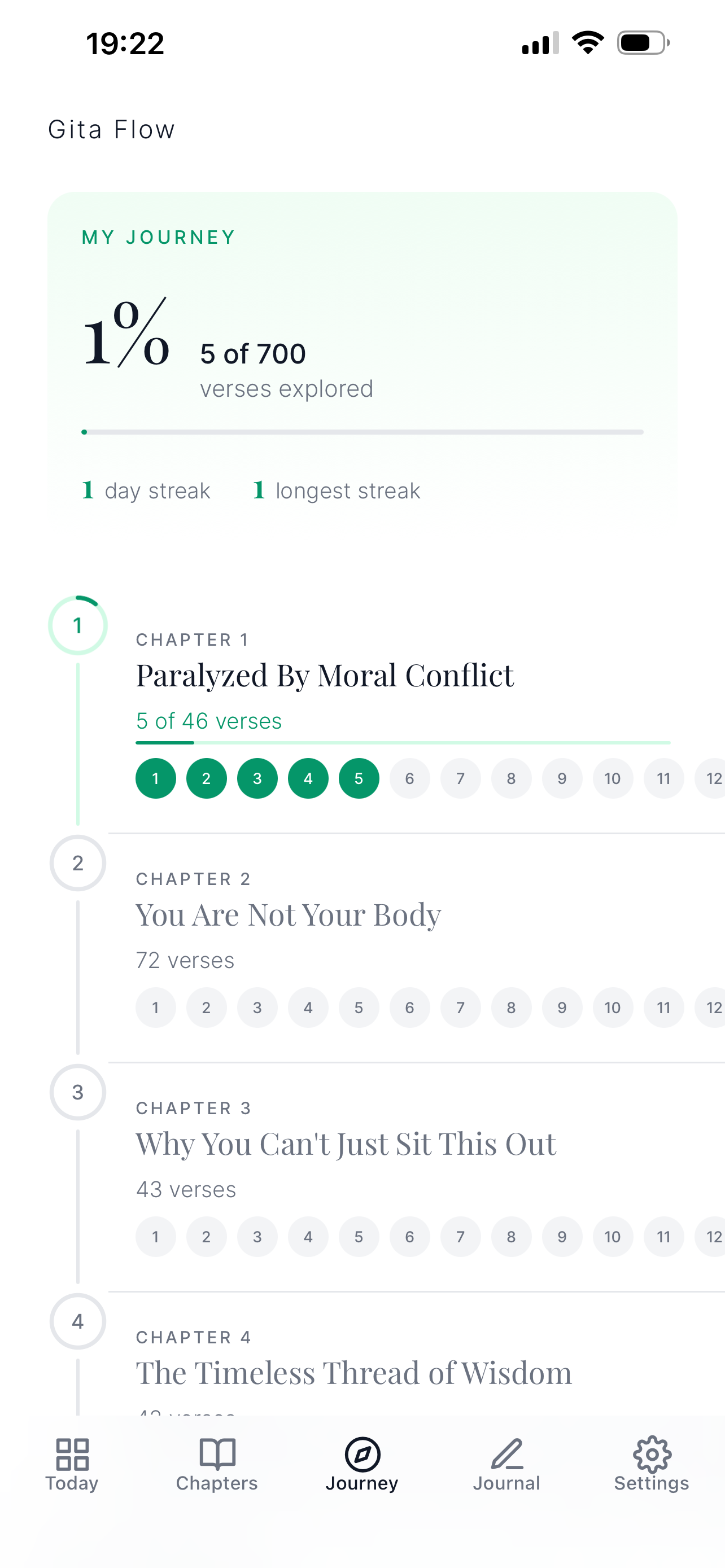The height and width of the screenshot is (1568, 725).
Task: Select verse 1 of Chapter 2
Action: click(155, 1008)
